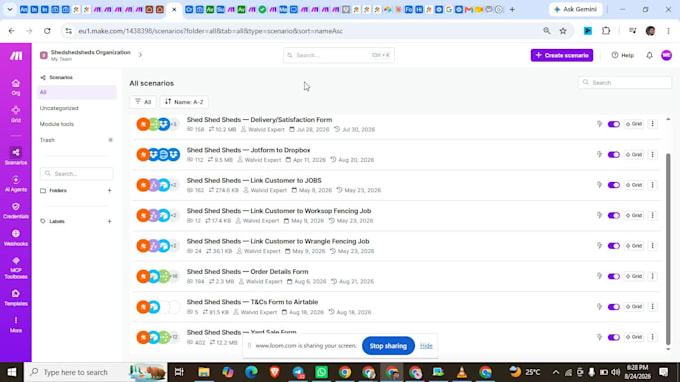This screenshot has width=680, height=382.
Task: Select the All scenarios category
Action: pos(77,92)
